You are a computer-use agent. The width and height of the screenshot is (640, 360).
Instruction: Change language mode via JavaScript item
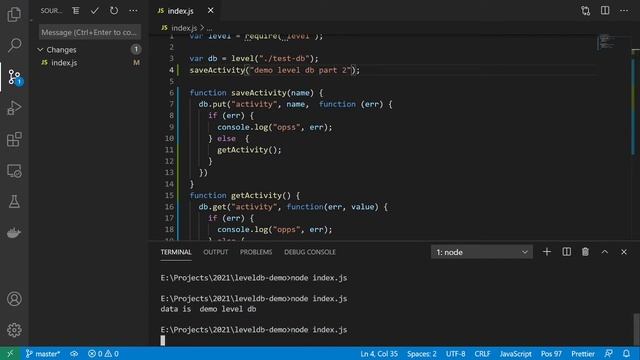click(x=516, y=353)
